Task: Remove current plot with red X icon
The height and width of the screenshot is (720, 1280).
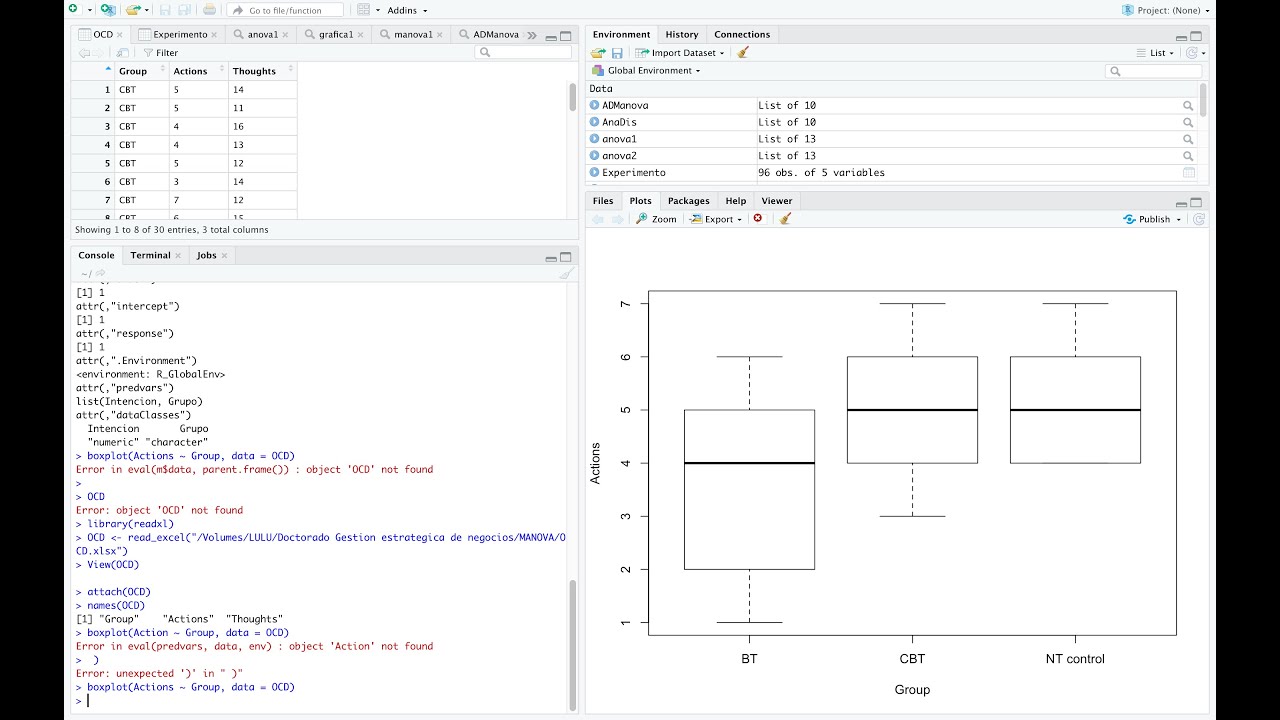Action: (x=758, y=219)
